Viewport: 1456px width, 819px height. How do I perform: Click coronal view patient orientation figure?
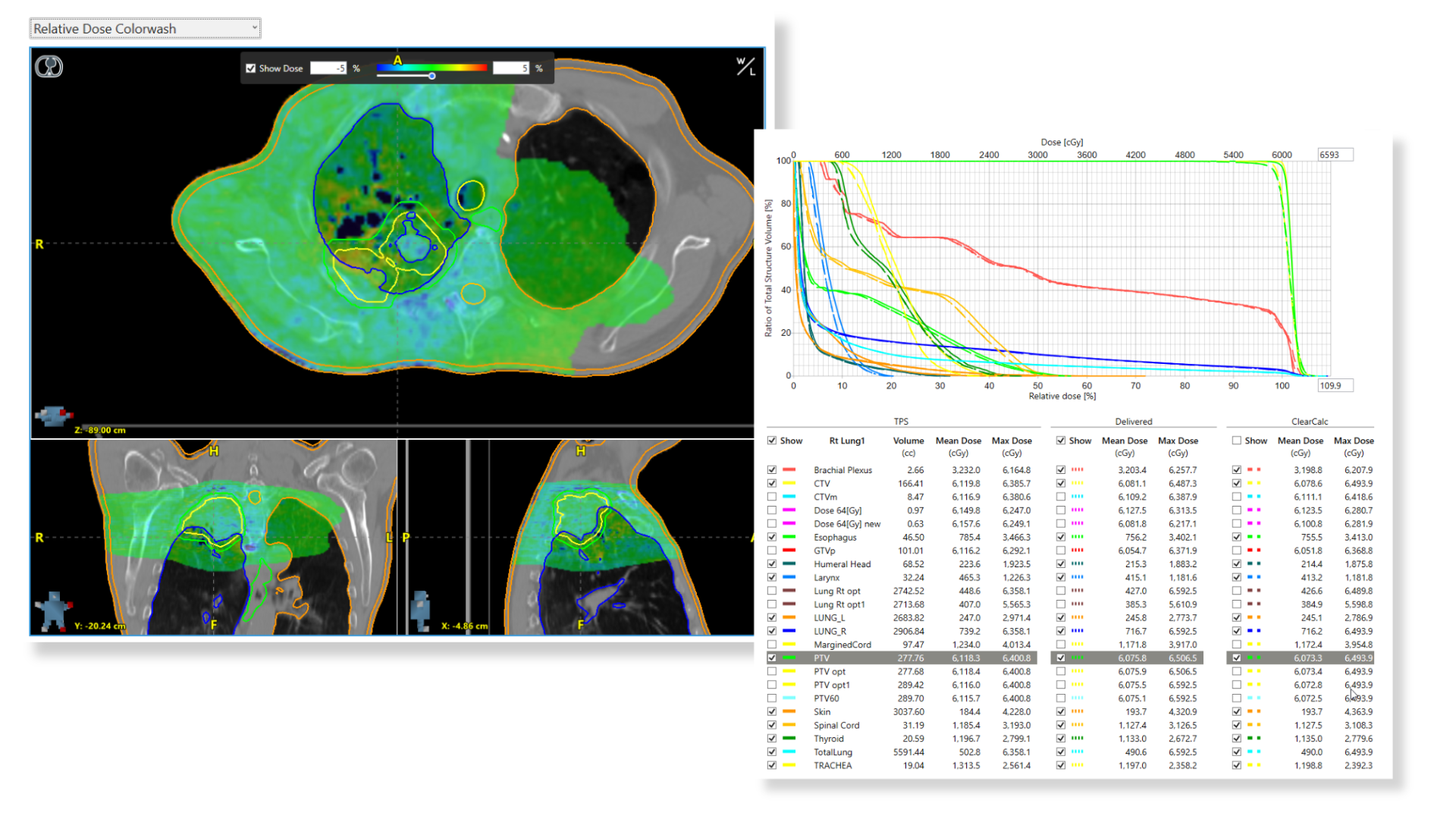(x=53, y=610)
